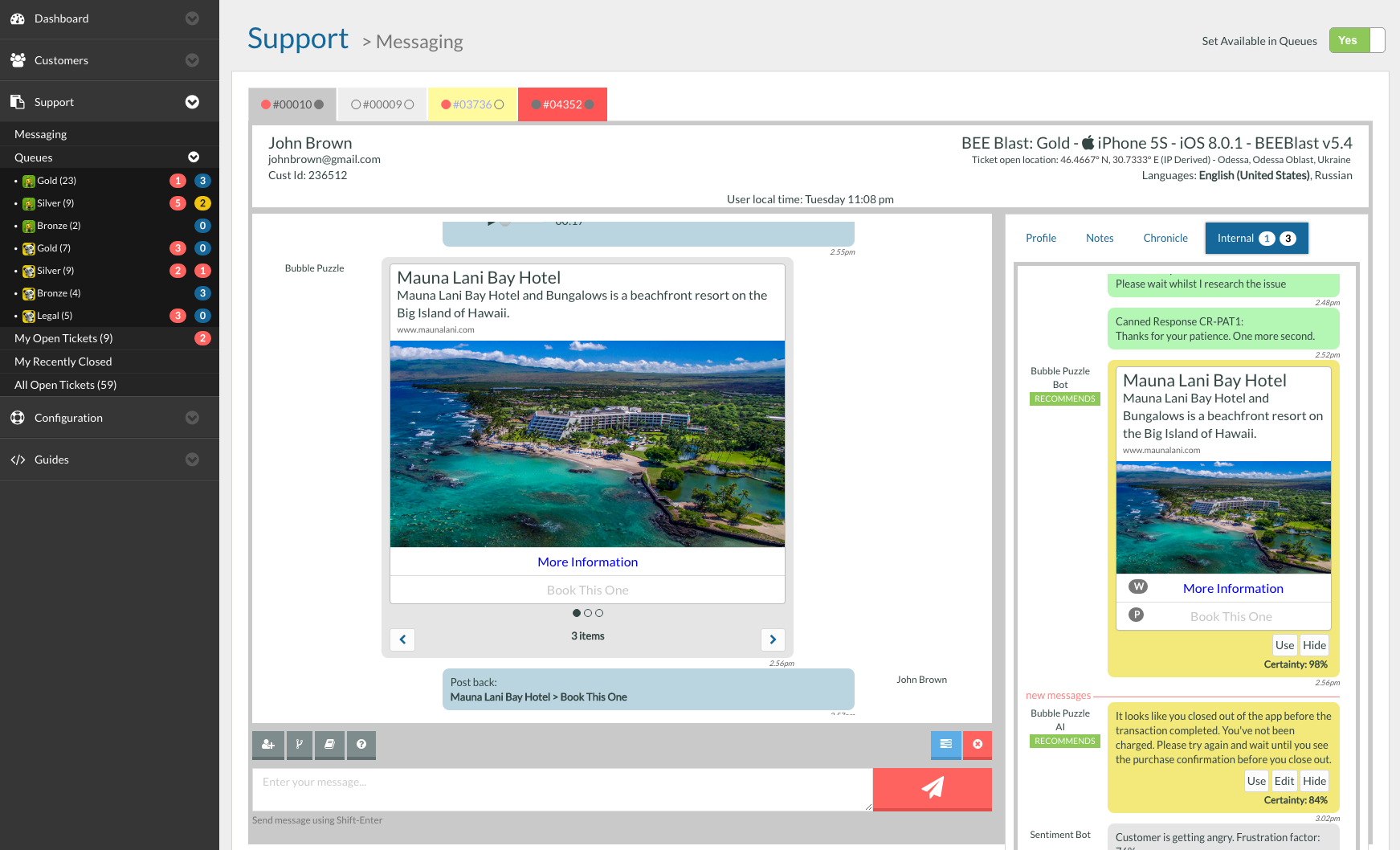Open the Internal tab

click(x=1257, y=238)
